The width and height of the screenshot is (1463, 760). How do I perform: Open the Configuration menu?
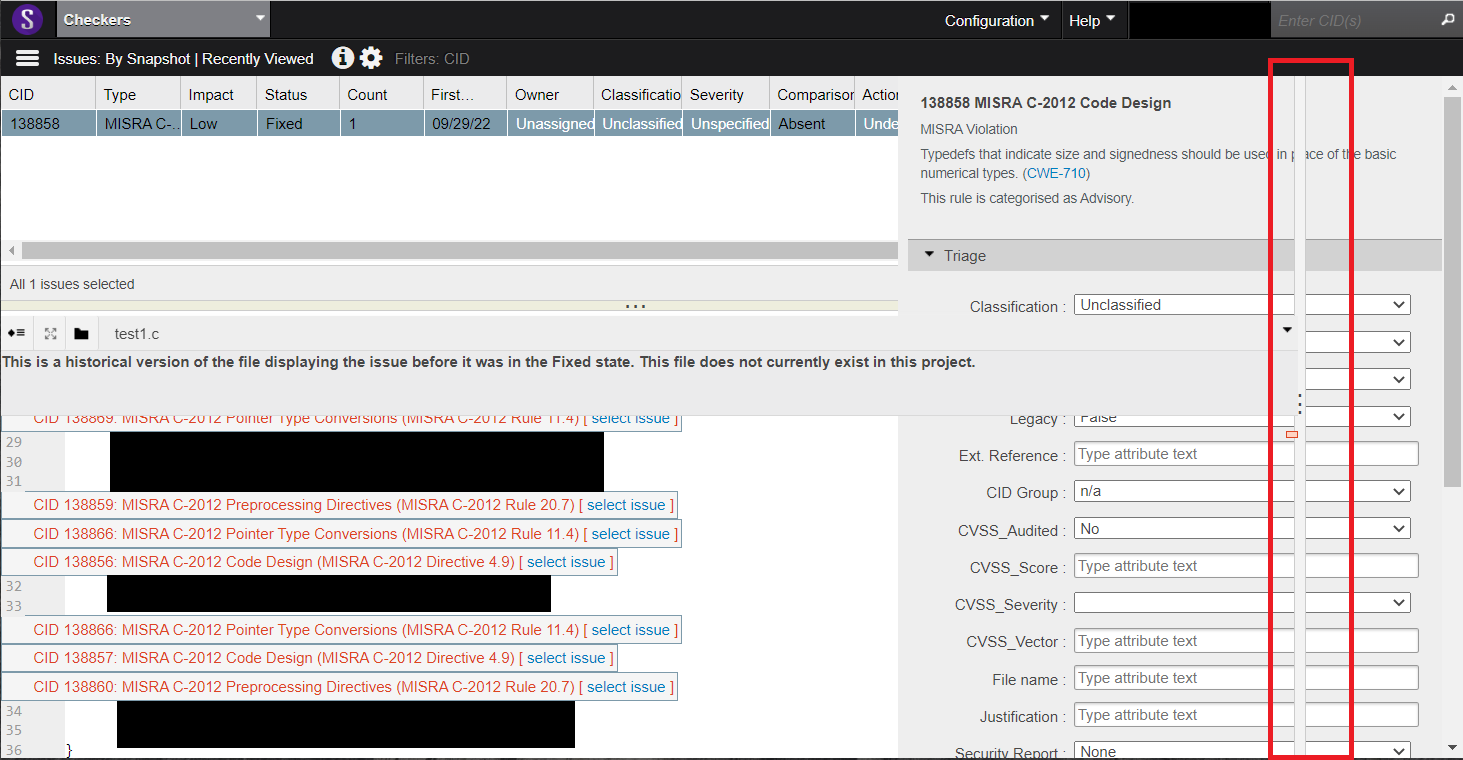click(x=995, y=19)
